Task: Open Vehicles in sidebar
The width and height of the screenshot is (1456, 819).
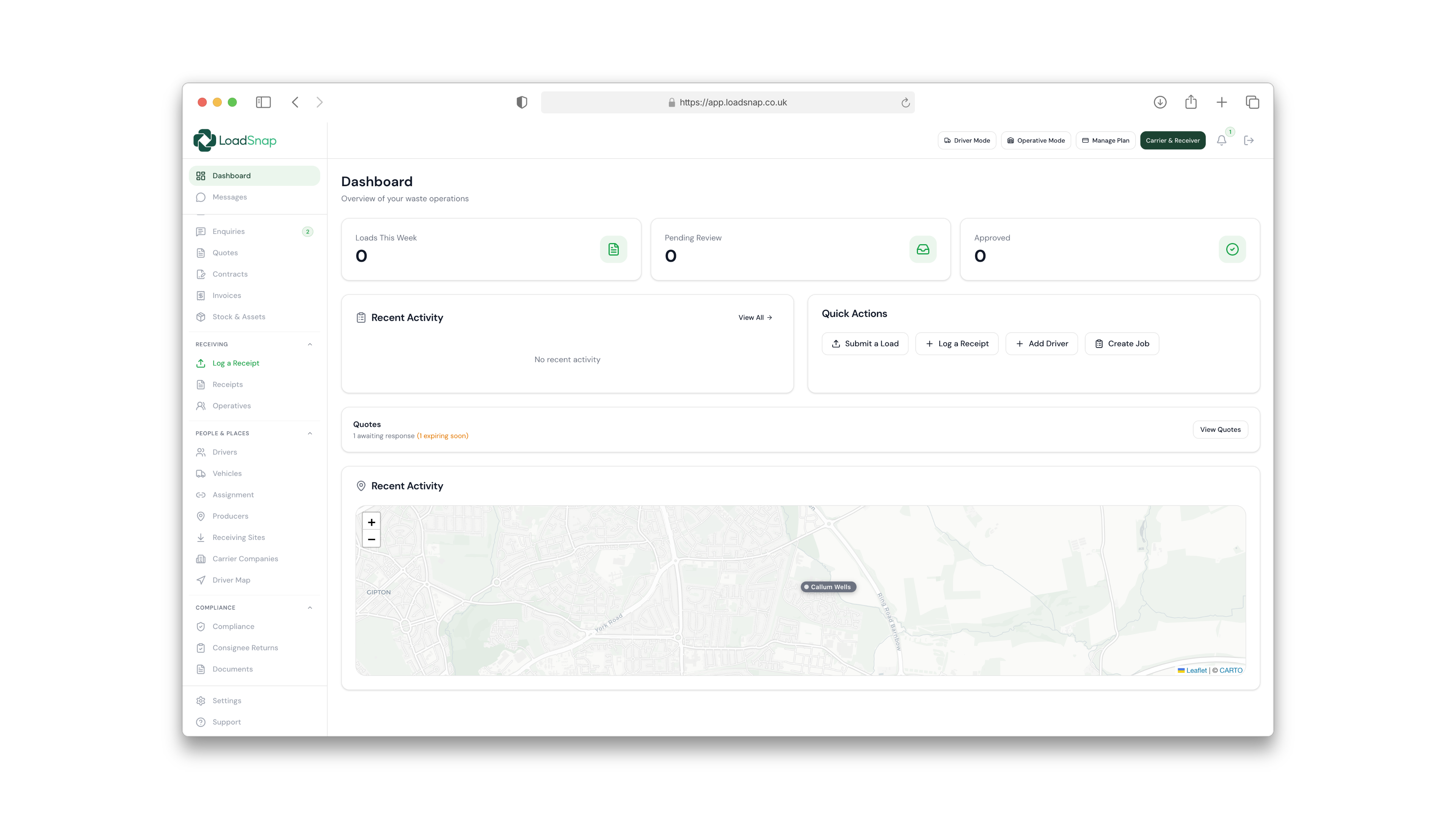Action: pyautogui.click(x=254, y=474)
